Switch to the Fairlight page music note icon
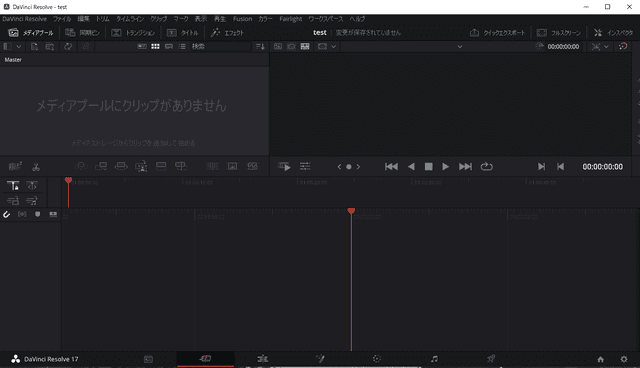This screenshot has height=368, width=640. [x=434, y=359]
